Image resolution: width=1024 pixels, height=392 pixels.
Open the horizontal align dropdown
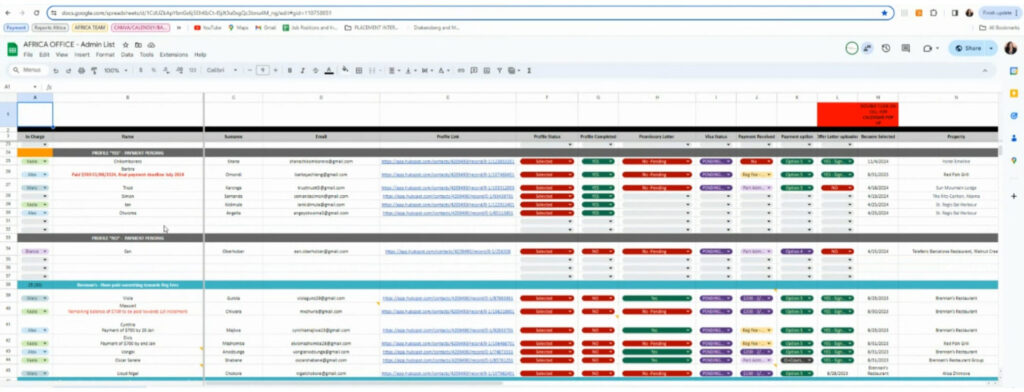[x=394, y=70]
